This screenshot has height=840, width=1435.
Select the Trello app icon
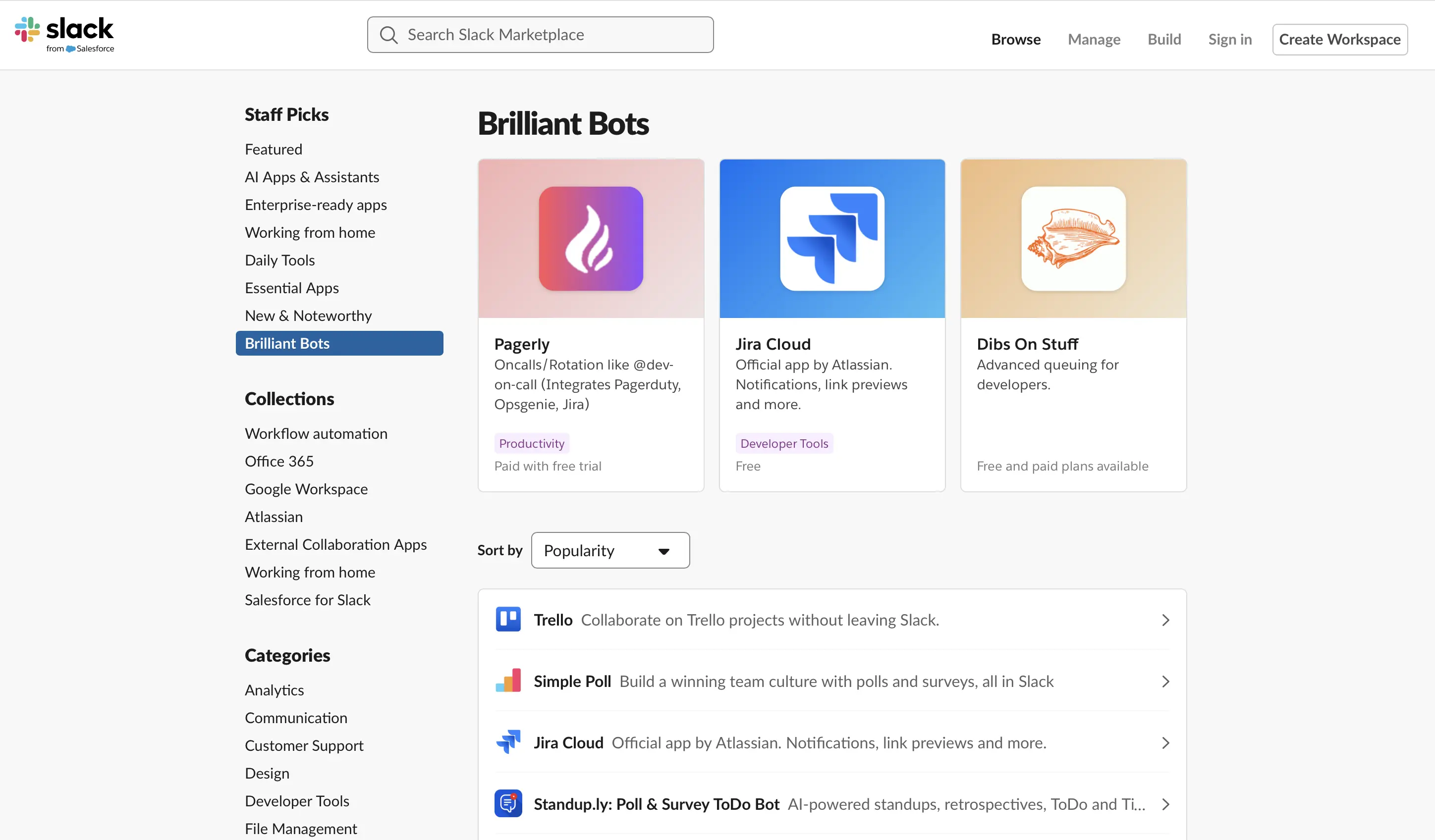pyautogui.click(x=508, y=619)
